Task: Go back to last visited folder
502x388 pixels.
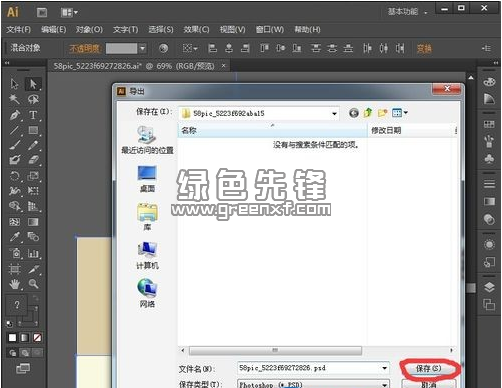Action: [x=354, y=113]
